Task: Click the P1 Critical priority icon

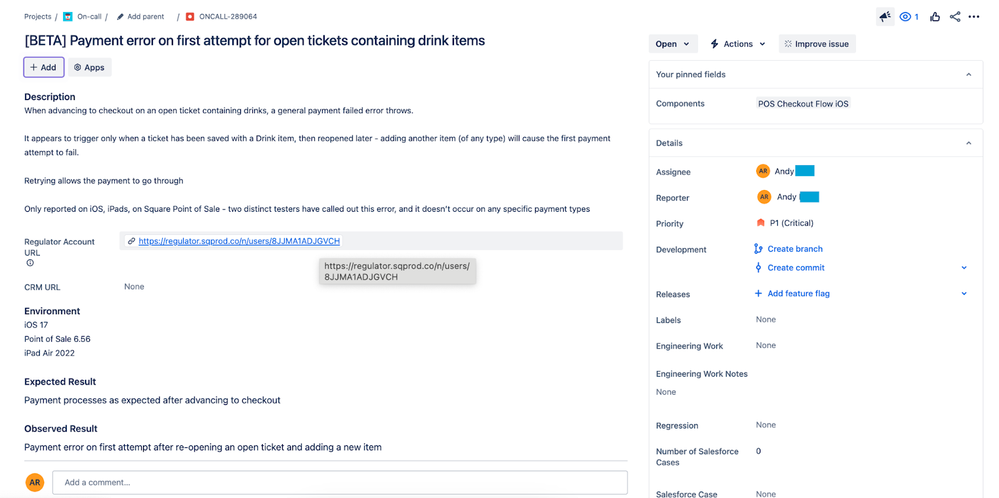Action: [x=761, y=223]
